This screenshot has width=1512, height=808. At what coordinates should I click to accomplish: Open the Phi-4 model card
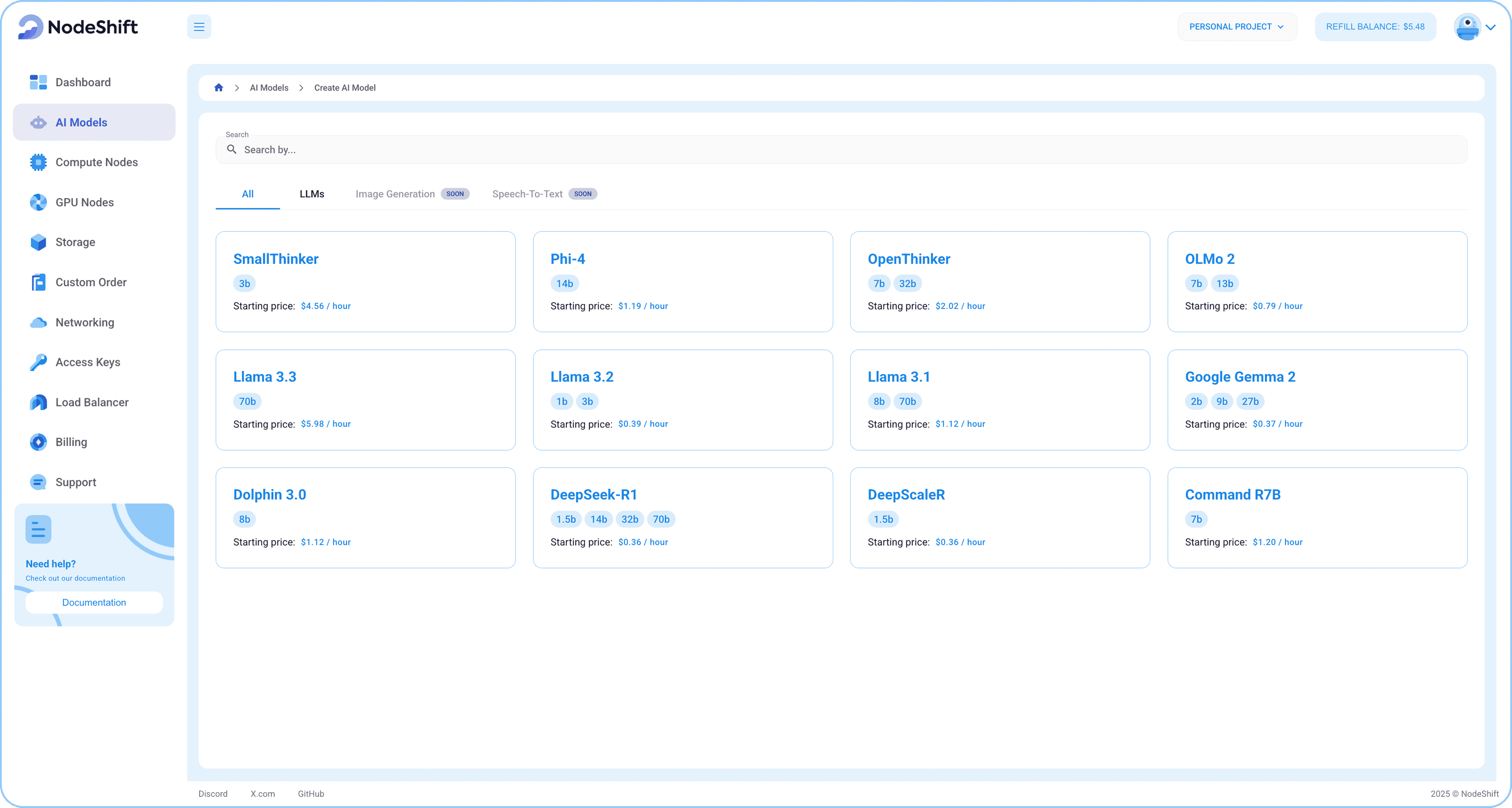point(683,282)
